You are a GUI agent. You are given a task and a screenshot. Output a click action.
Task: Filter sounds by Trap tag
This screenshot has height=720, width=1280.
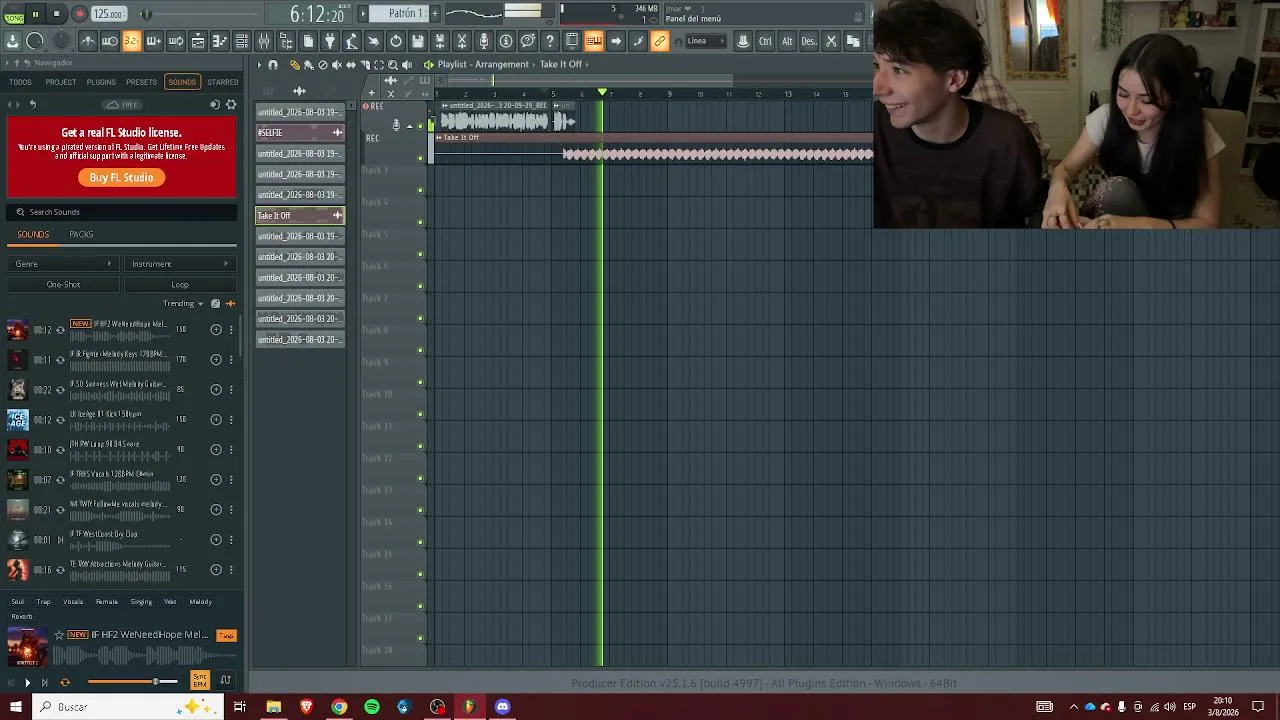[43, 602]
